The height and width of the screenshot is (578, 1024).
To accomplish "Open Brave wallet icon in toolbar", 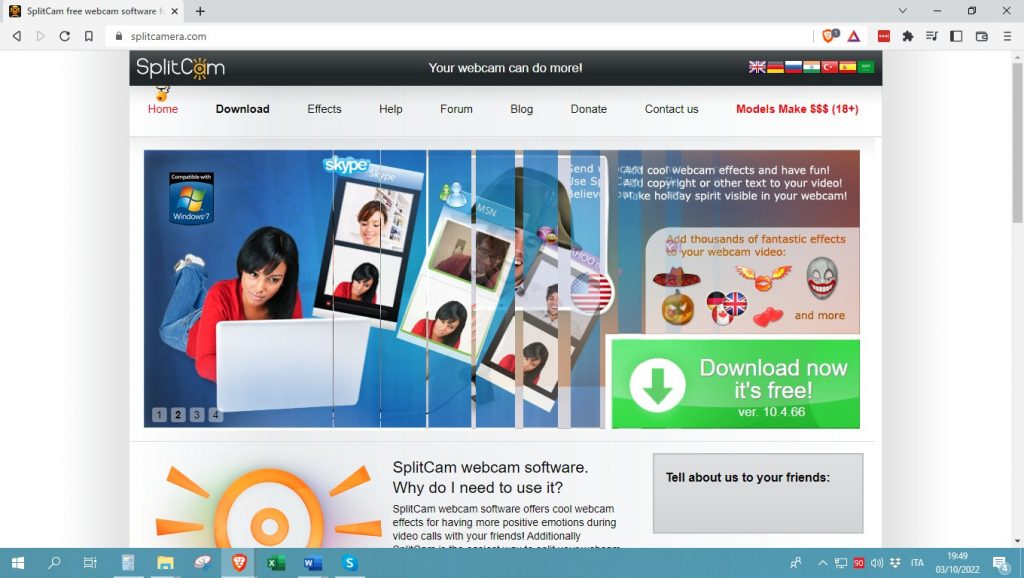I will [981, 36].
